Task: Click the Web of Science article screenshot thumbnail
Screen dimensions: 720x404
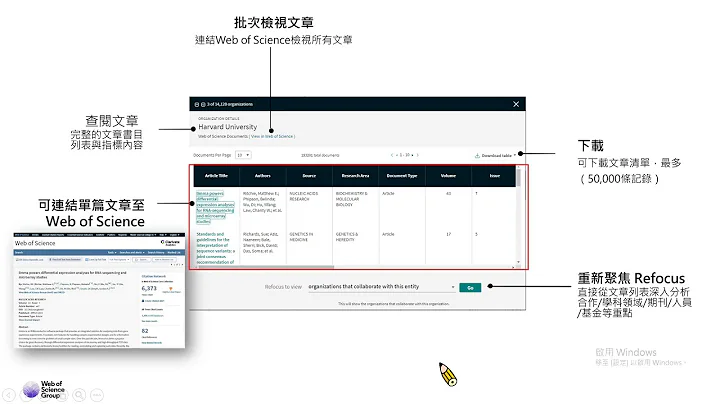Action: pyautogui.click(x=99, y=291)
